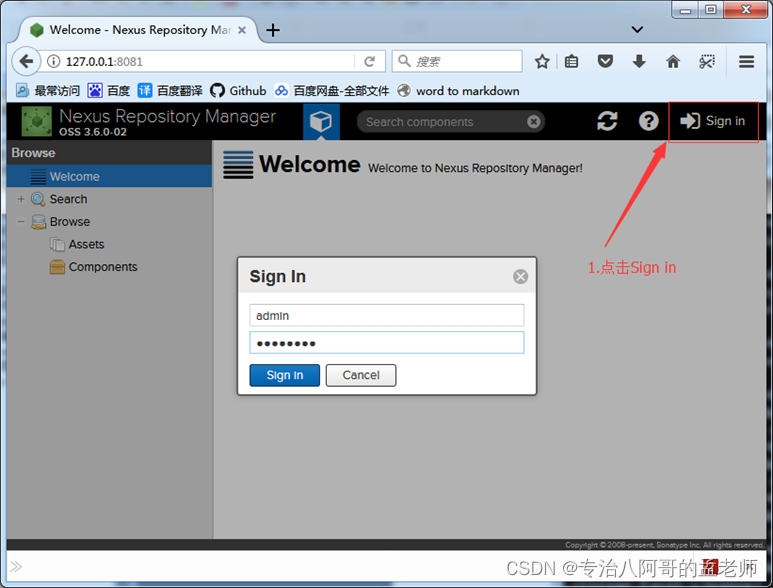Click the screenshot scissors icon
Viewport: 773px width, 588px height.
(x=707, y=62)
